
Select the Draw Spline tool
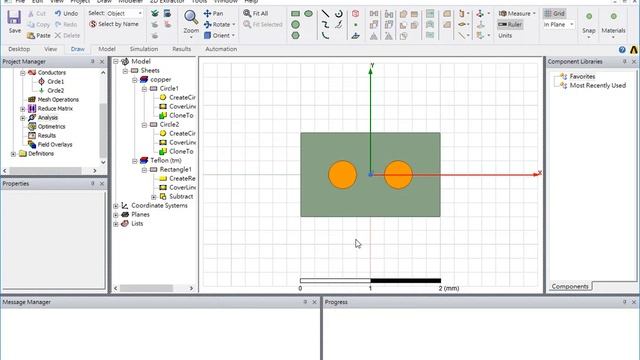coord(325,24)
